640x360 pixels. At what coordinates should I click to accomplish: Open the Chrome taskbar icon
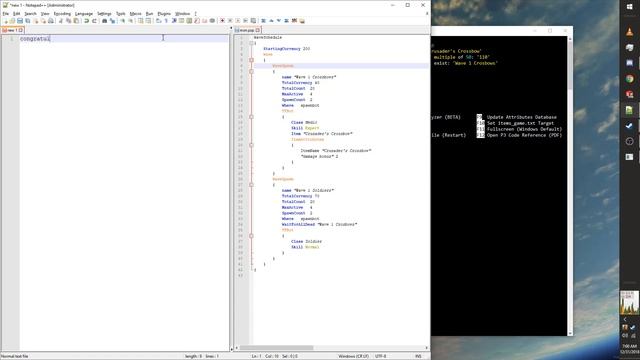[x=629, y=79]
